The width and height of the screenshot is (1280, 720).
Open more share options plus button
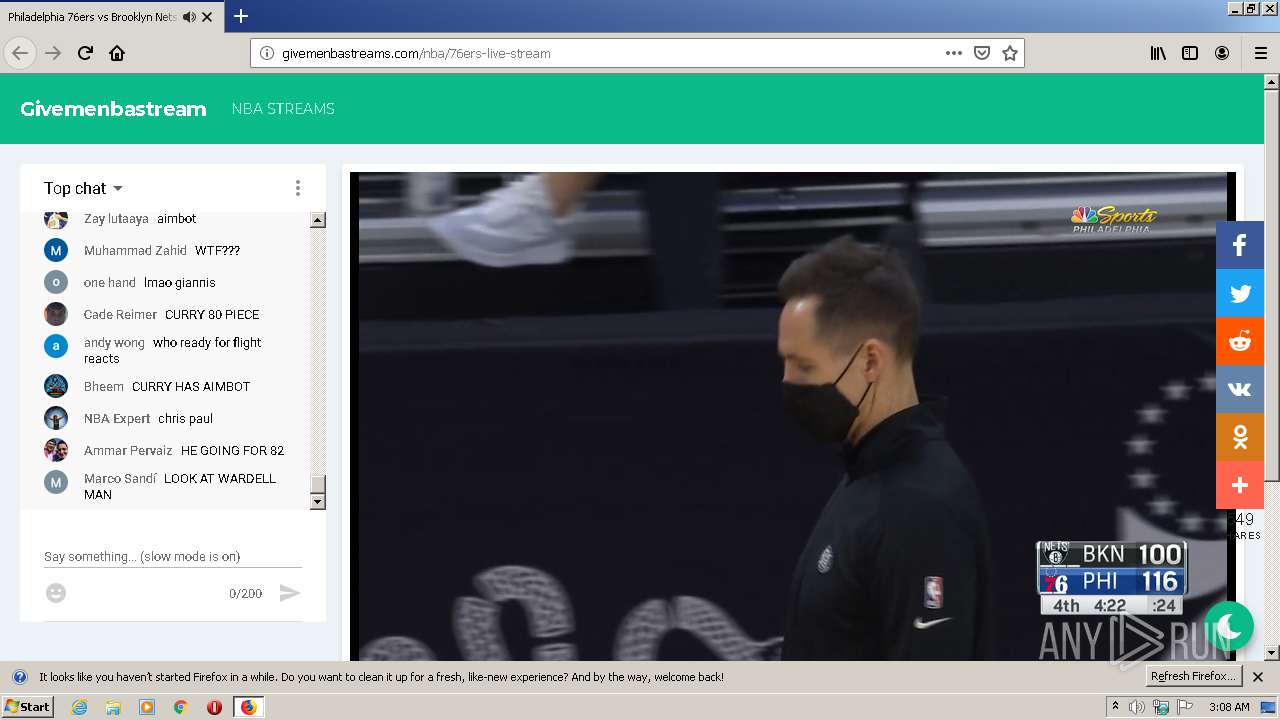1240,485
